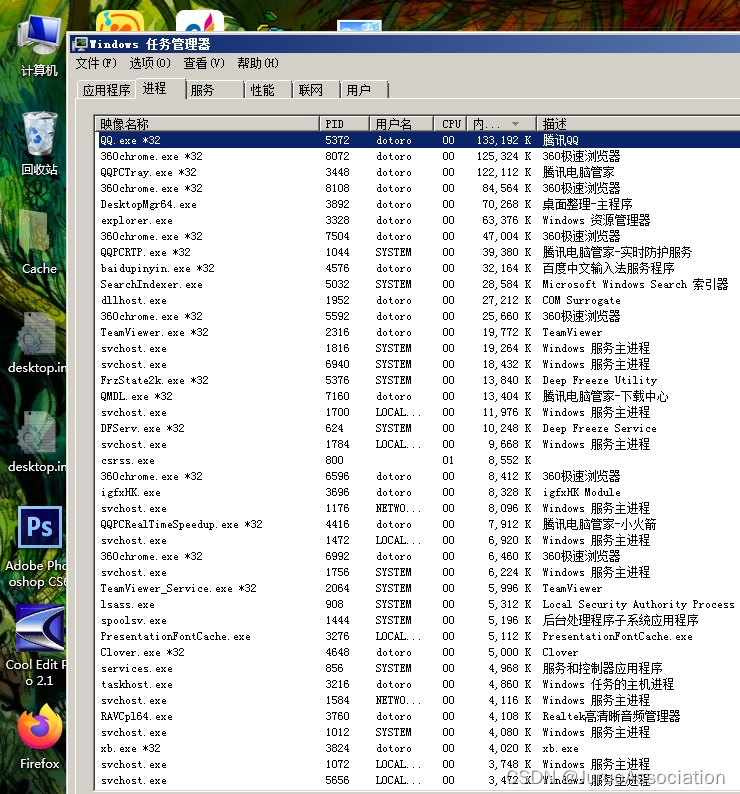Select the desktop.ini file icon above Photoshop
Viewport: 740px width, 794px height.
pos(36,441)
